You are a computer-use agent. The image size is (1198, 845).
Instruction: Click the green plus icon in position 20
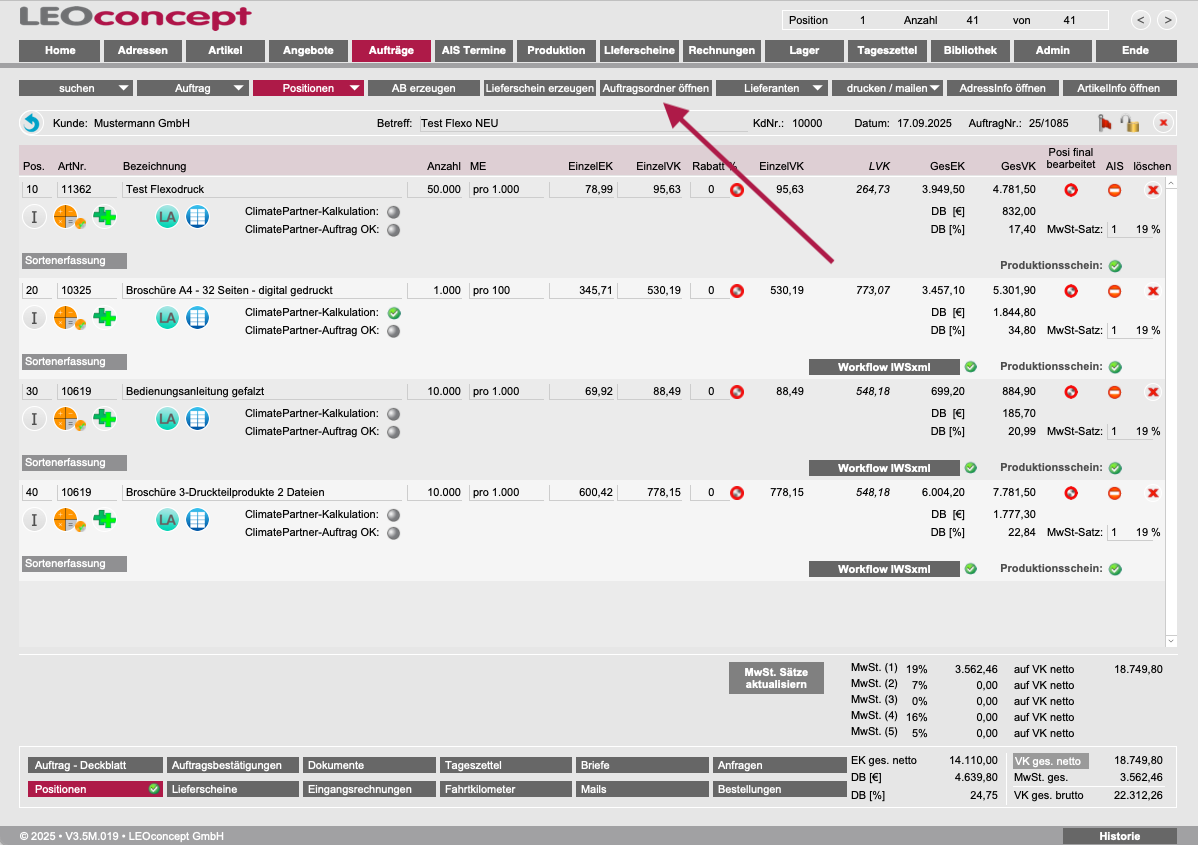coord(104,318)
